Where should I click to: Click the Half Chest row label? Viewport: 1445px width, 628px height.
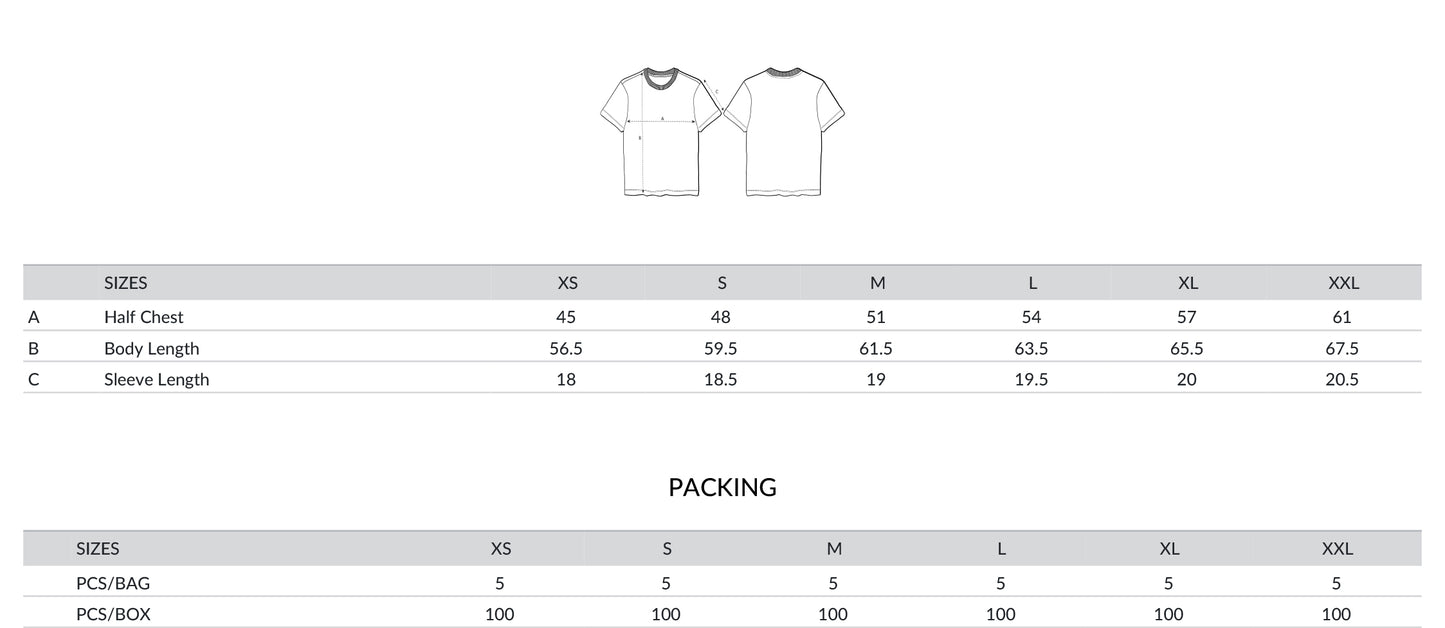[x=144, y=317]
